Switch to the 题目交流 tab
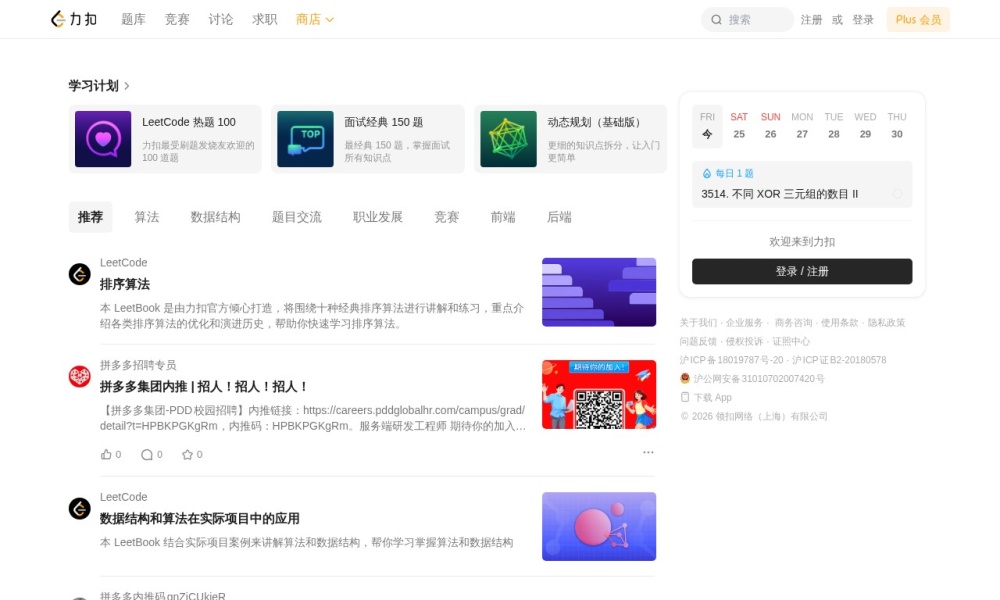Viewport: 1000px width, 600px height. 297,217
